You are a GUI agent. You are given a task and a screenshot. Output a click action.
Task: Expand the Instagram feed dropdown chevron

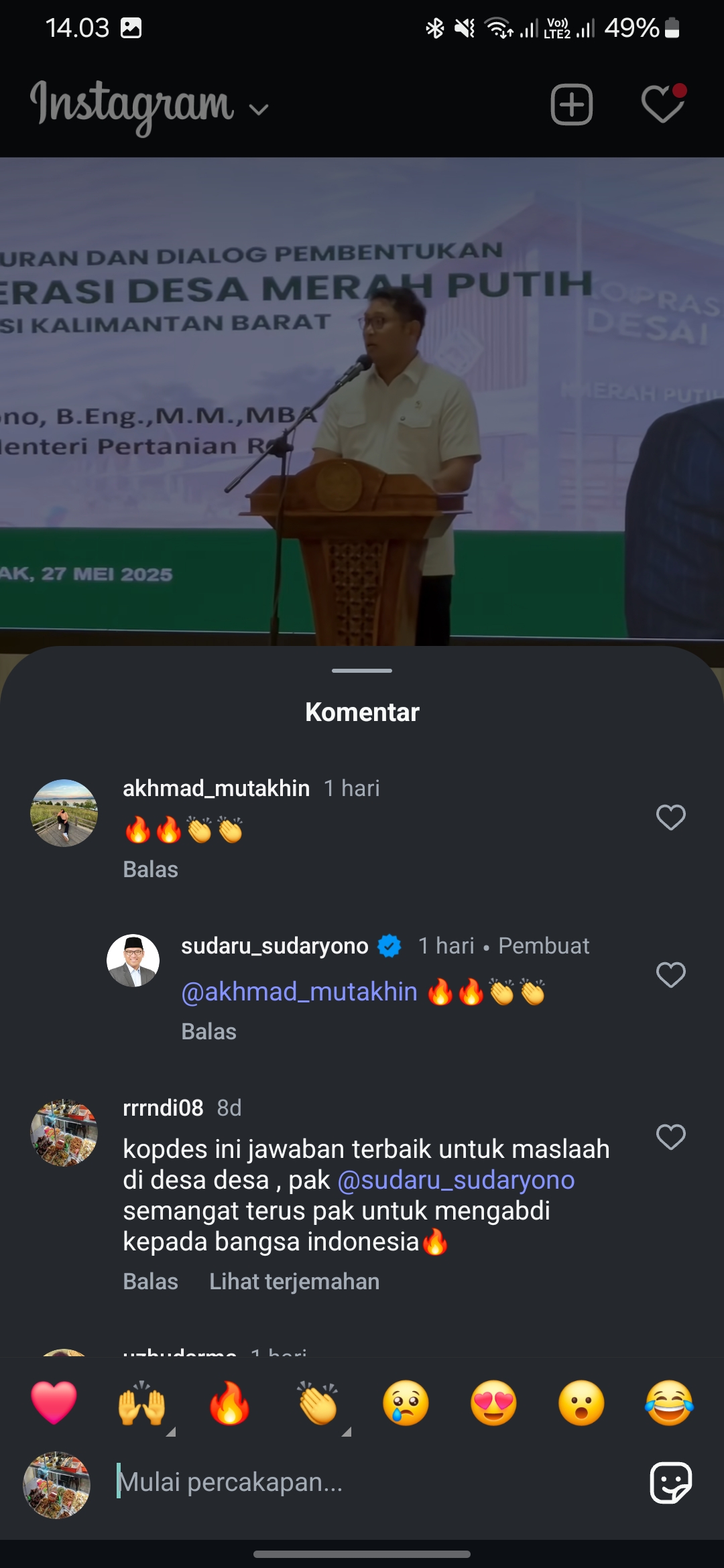(259, 109)
